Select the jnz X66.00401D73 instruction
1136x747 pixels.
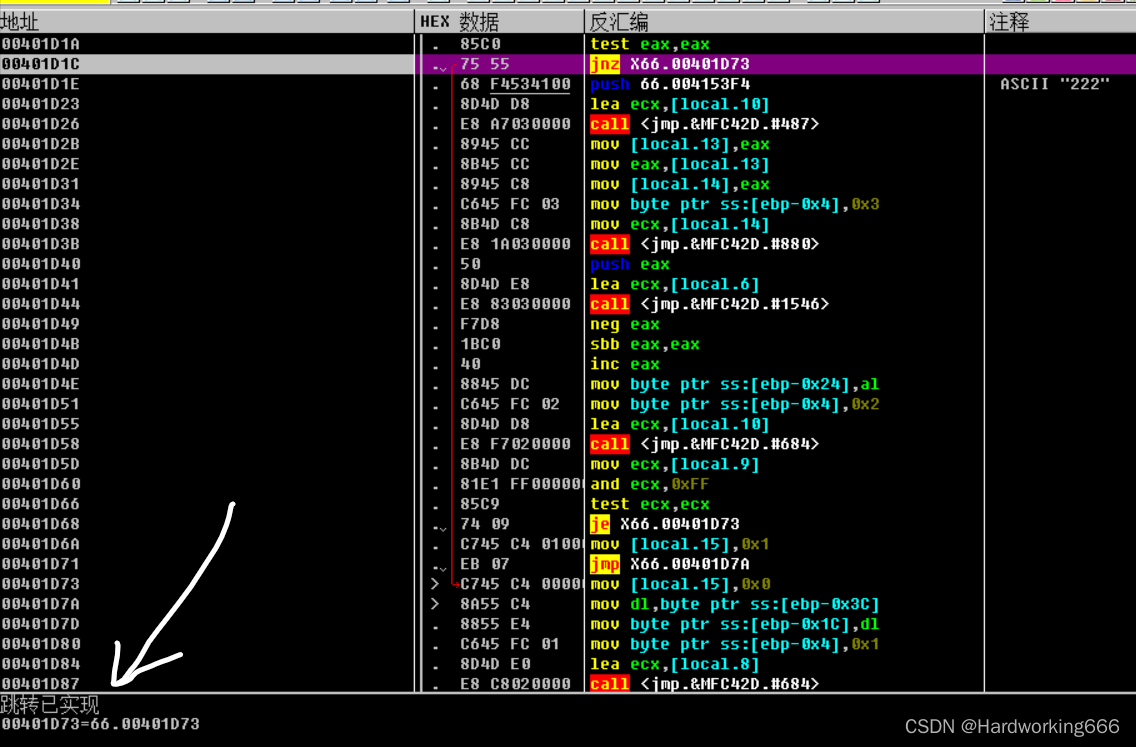click(x=670, y=64)
